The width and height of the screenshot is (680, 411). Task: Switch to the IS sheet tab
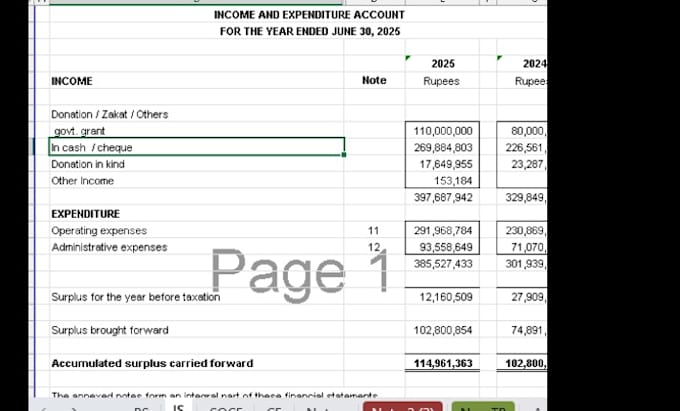pyautogui.click(x=179, y=408)
